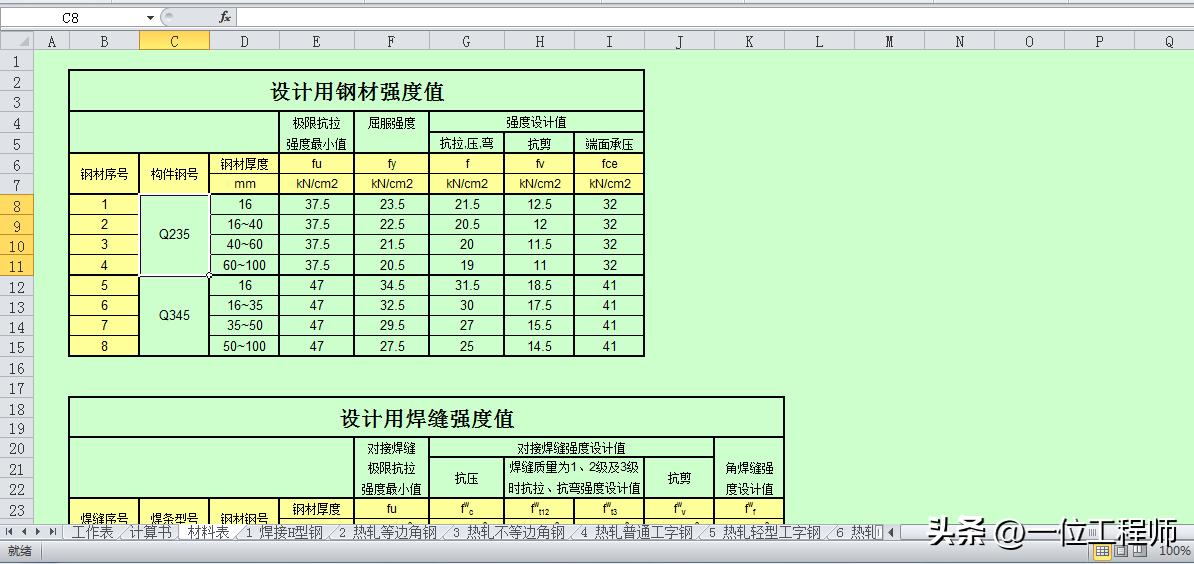Click the 端面承压 header cell
The width and height of the screenshot is (1194, 564).
[x=609, y=143]
